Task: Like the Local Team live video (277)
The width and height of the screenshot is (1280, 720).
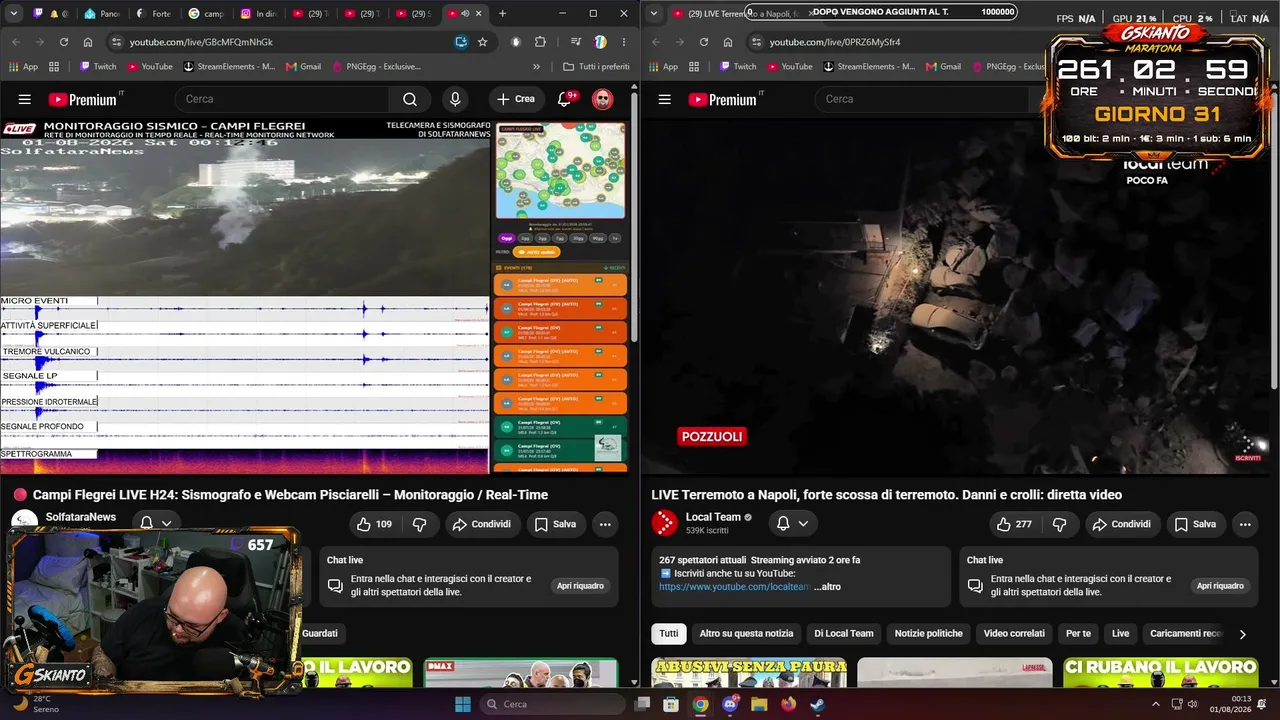Action: (x=1014, y=524)
